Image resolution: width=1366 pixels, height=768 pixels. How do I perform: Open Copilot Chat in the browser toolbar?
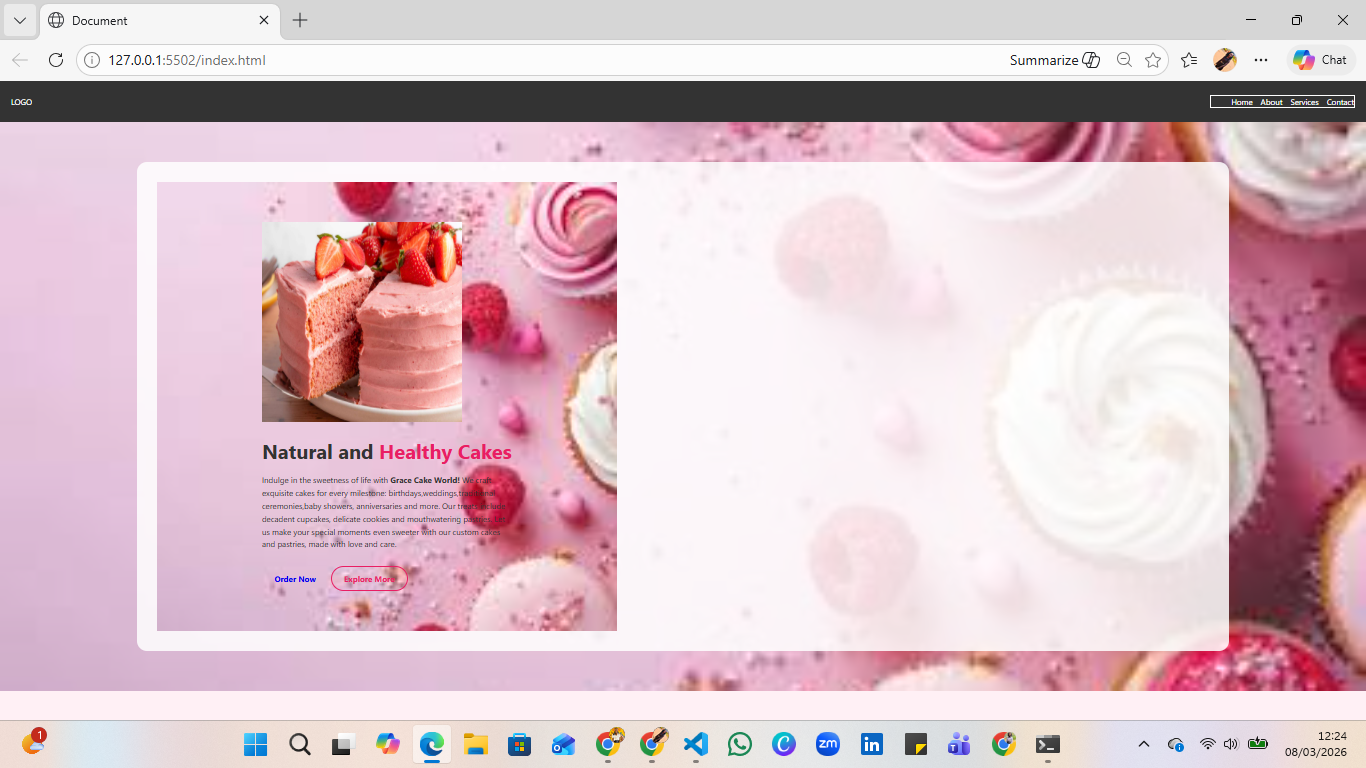click(x=1320, y=60)
